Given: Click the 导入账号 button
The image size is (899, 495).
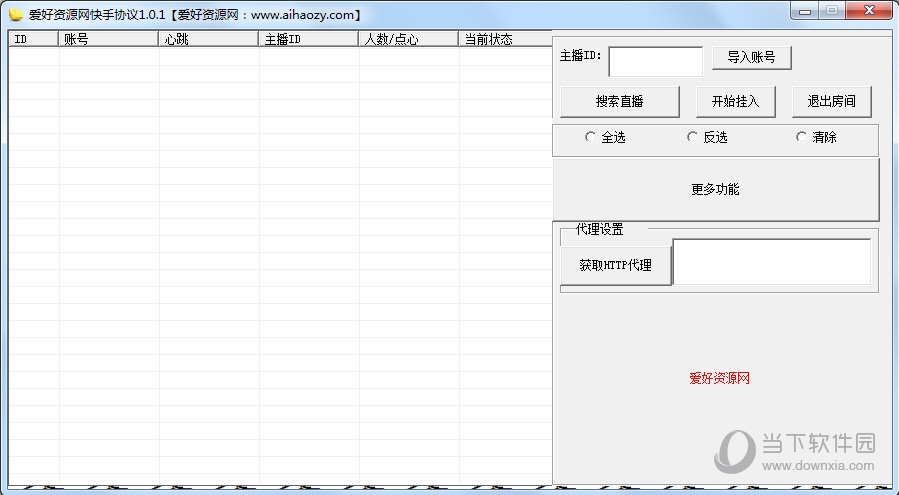Looking at the screenshot, I should pyautogui.click(x=752, y=57).
